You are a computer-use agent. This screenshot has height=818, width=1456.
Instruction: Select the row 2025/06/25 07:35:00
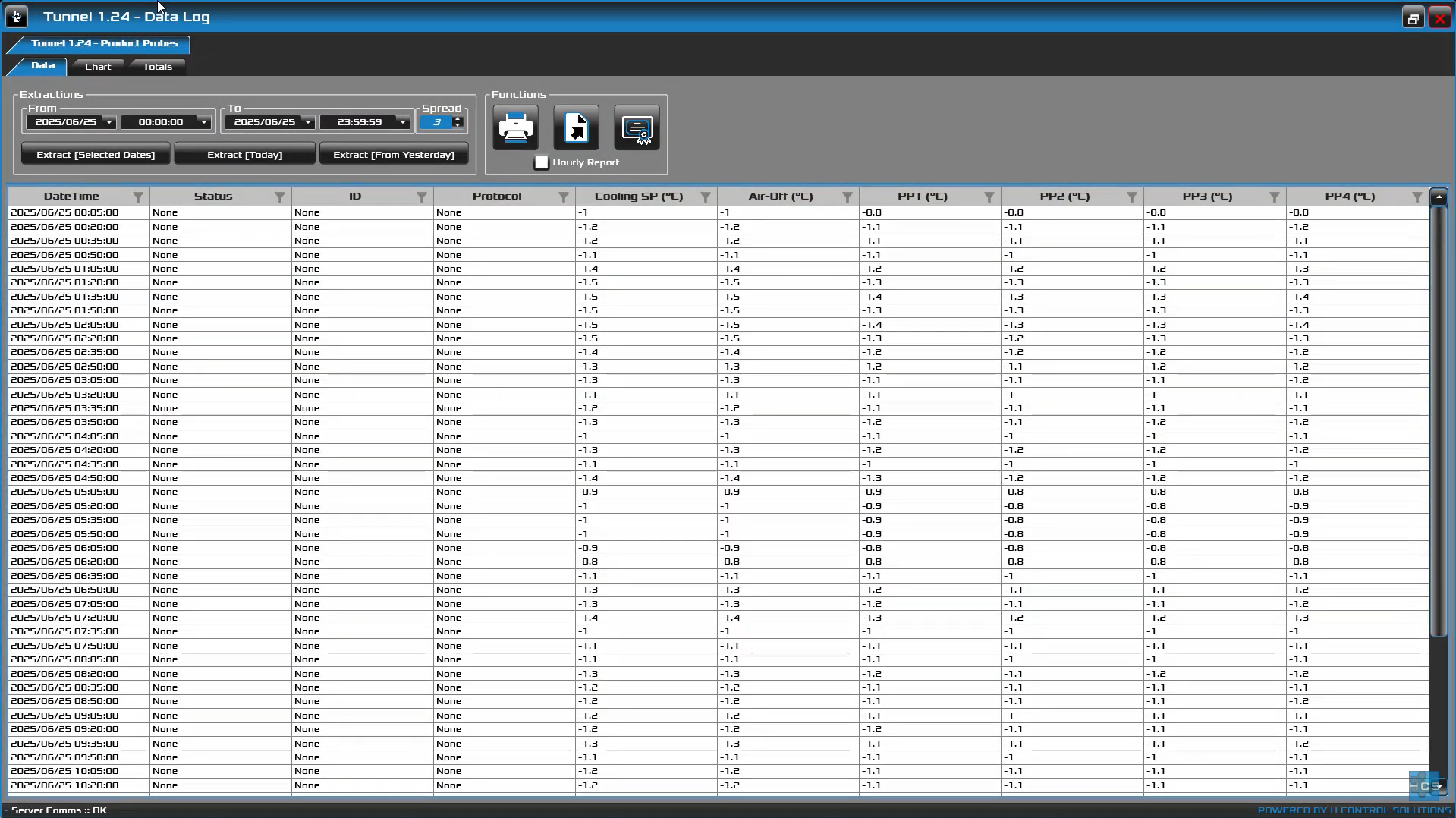pos(719,631)
